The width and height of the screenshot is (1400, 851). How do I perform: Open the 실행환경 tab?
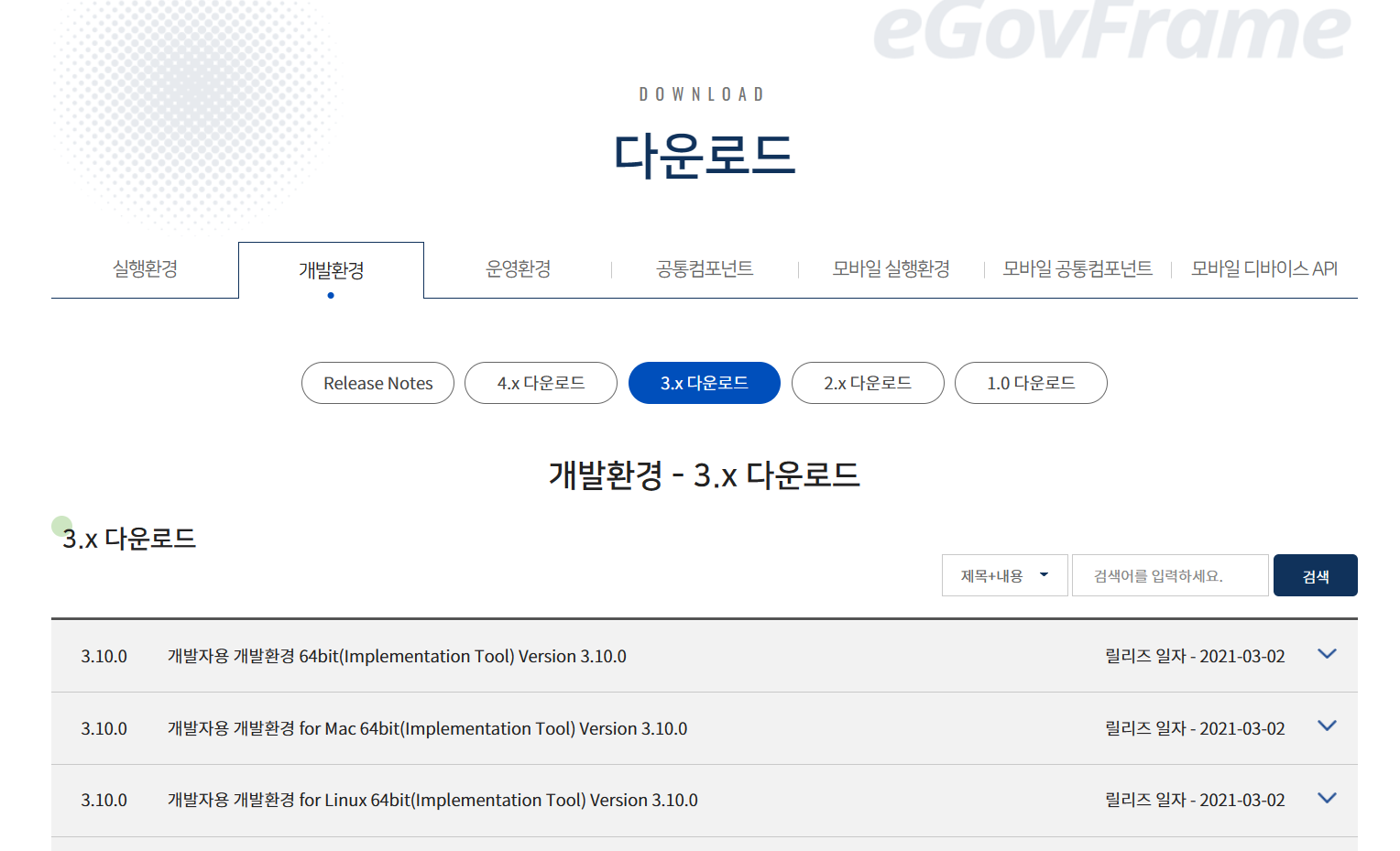(x=145, y=268)
